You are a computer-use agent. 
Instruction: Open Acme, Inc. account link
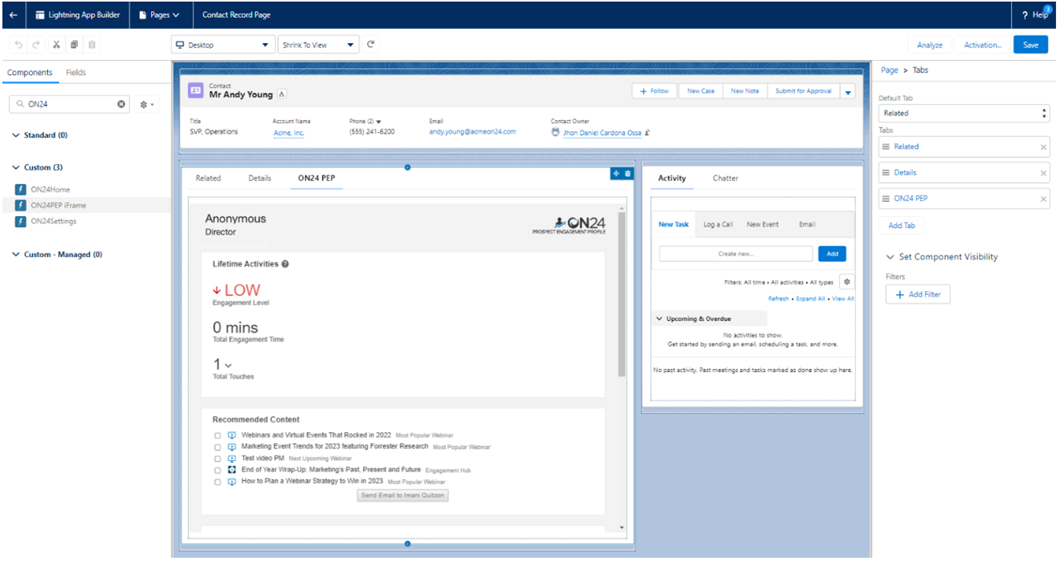click(289, 133)
